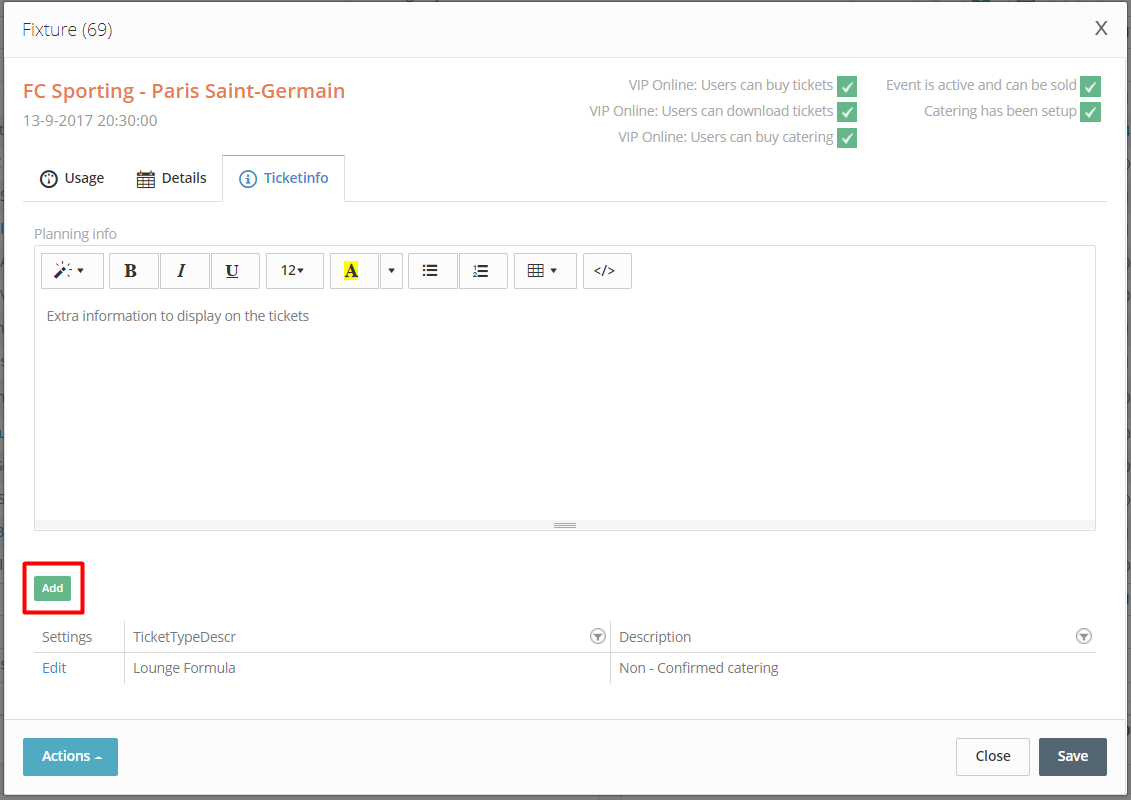The width and height of the screenshot is (1131, 800).
Task: Open the TicketTypeDescr column filter
Action: pyautogui.click(x=597, y=636)
